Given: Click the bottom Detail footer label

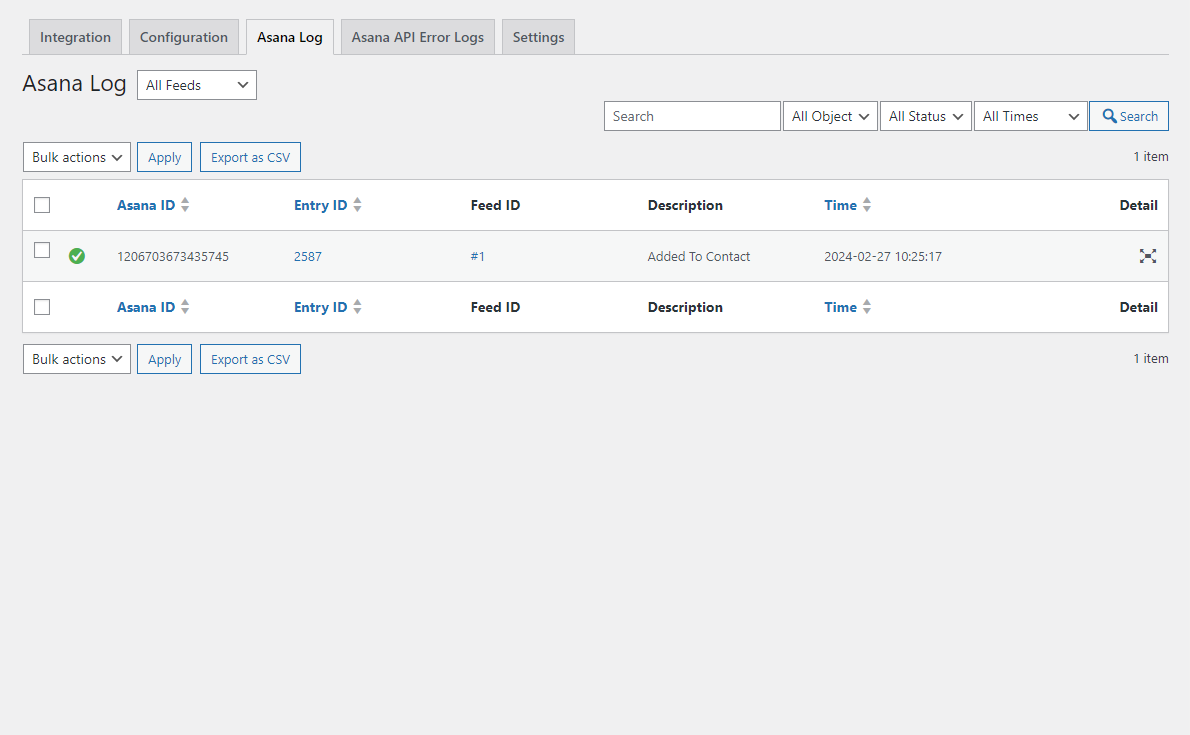Looking at the screenshot, I should (x=1138, y=307).
